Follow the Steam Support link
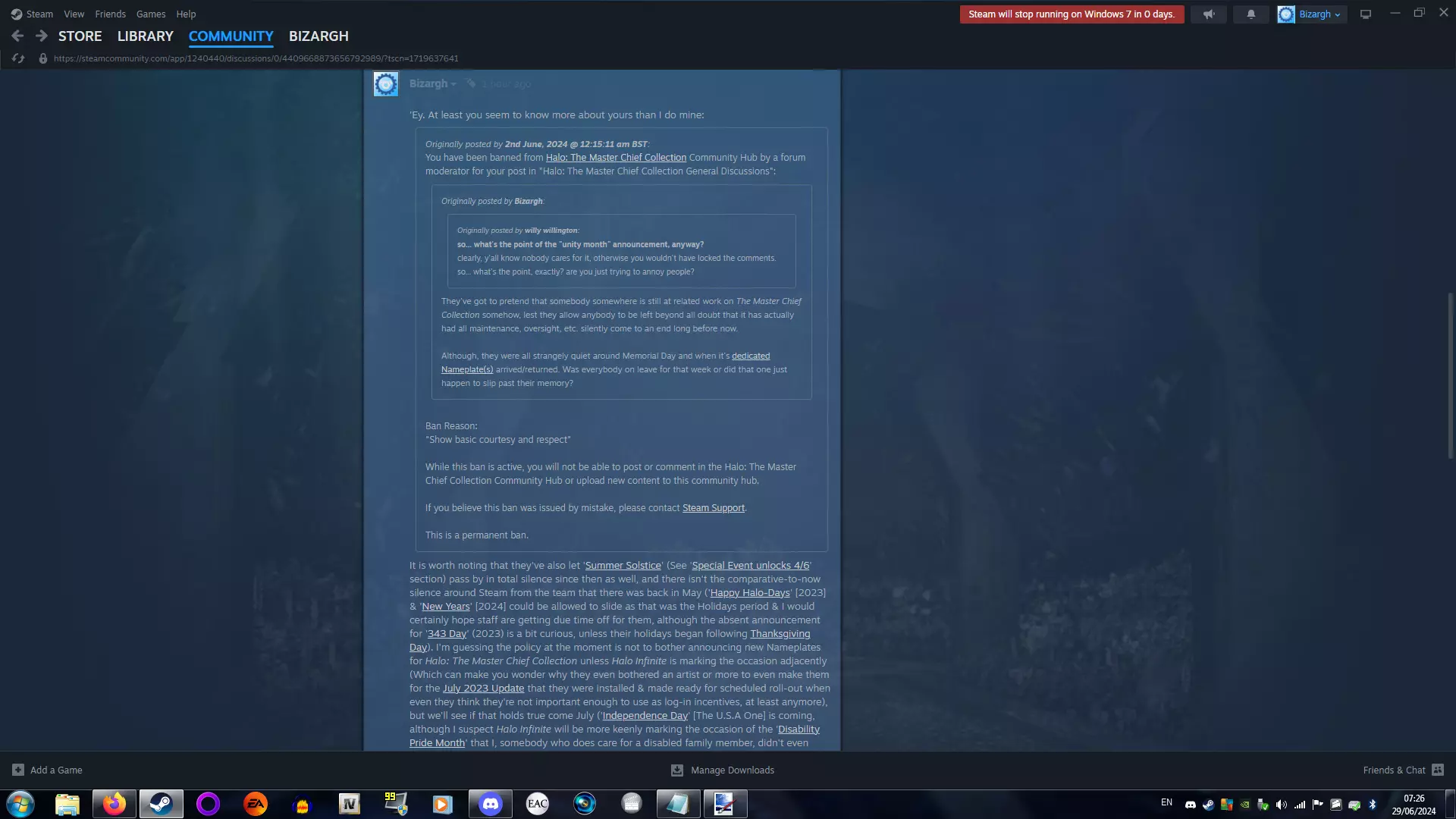Viewport: 1456px width, 819px height. tap(713, 508)
